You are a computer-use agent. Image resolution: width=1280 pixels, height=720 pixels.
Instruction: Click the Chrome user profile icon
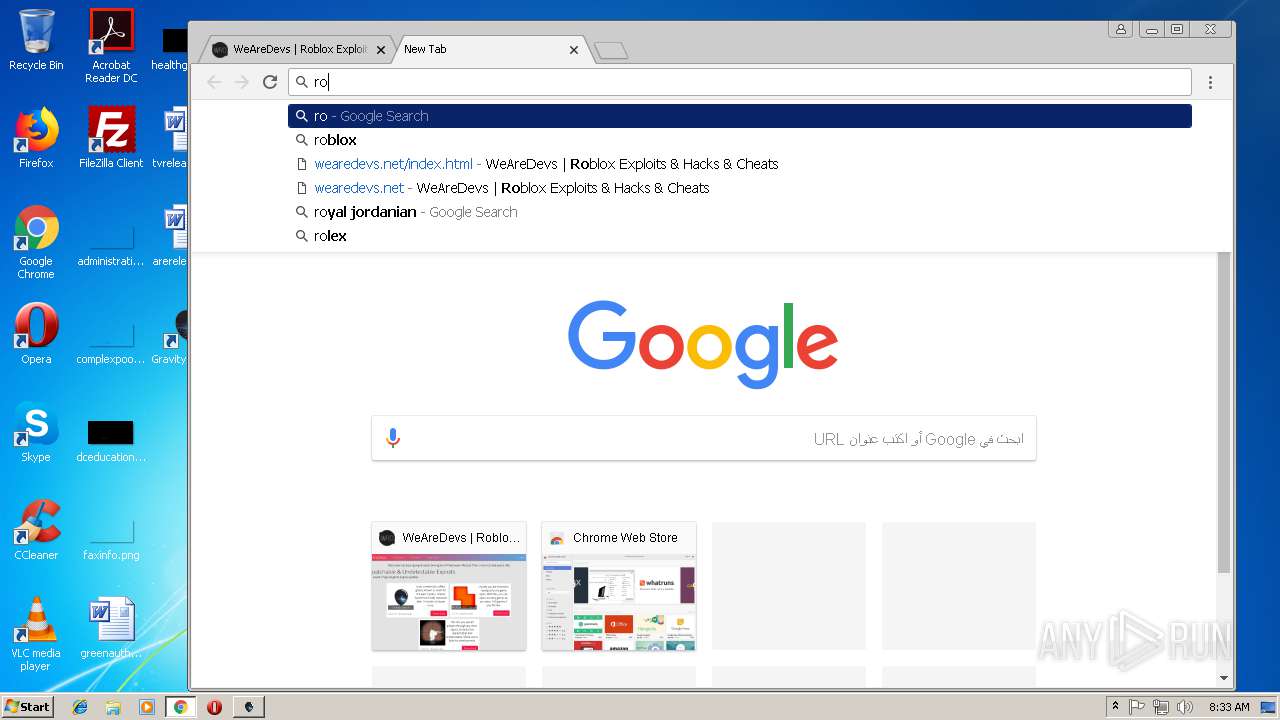[1121, 29]
